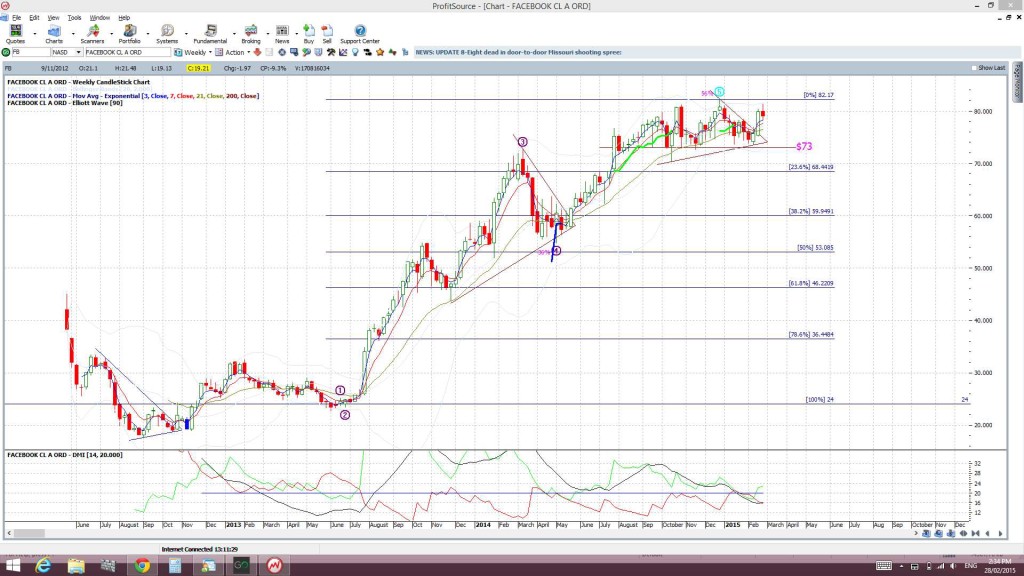Expand the Portfolio dropdown arrow
Viewport: 1024px width, 576px height.
[x=148, y=33]
